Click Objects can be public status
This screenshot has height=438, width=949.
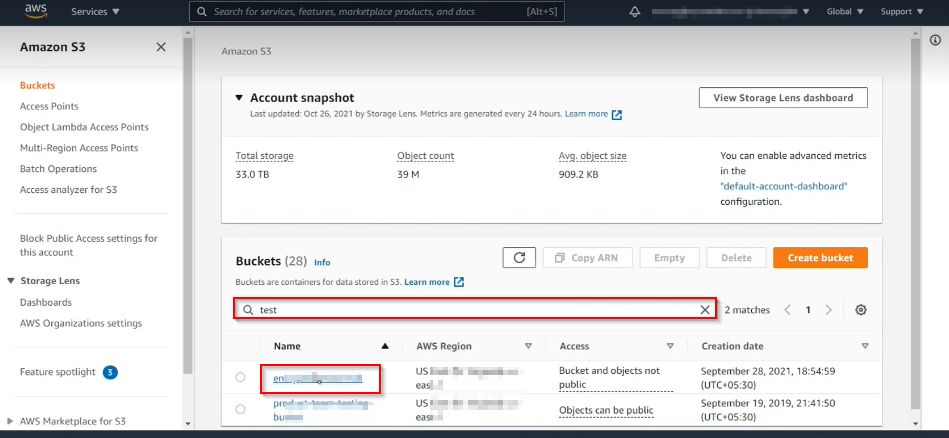606,410
